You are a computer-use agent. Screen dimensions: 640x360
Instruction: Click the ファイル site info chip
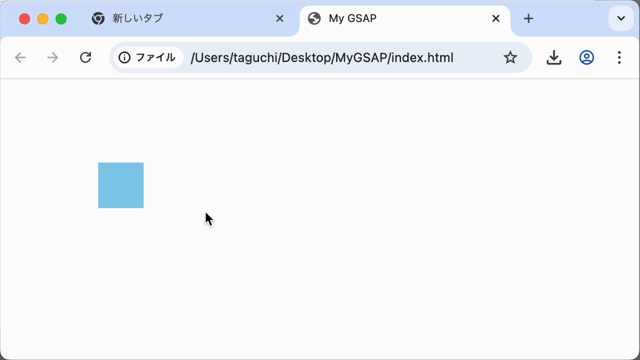click(148, 58)
